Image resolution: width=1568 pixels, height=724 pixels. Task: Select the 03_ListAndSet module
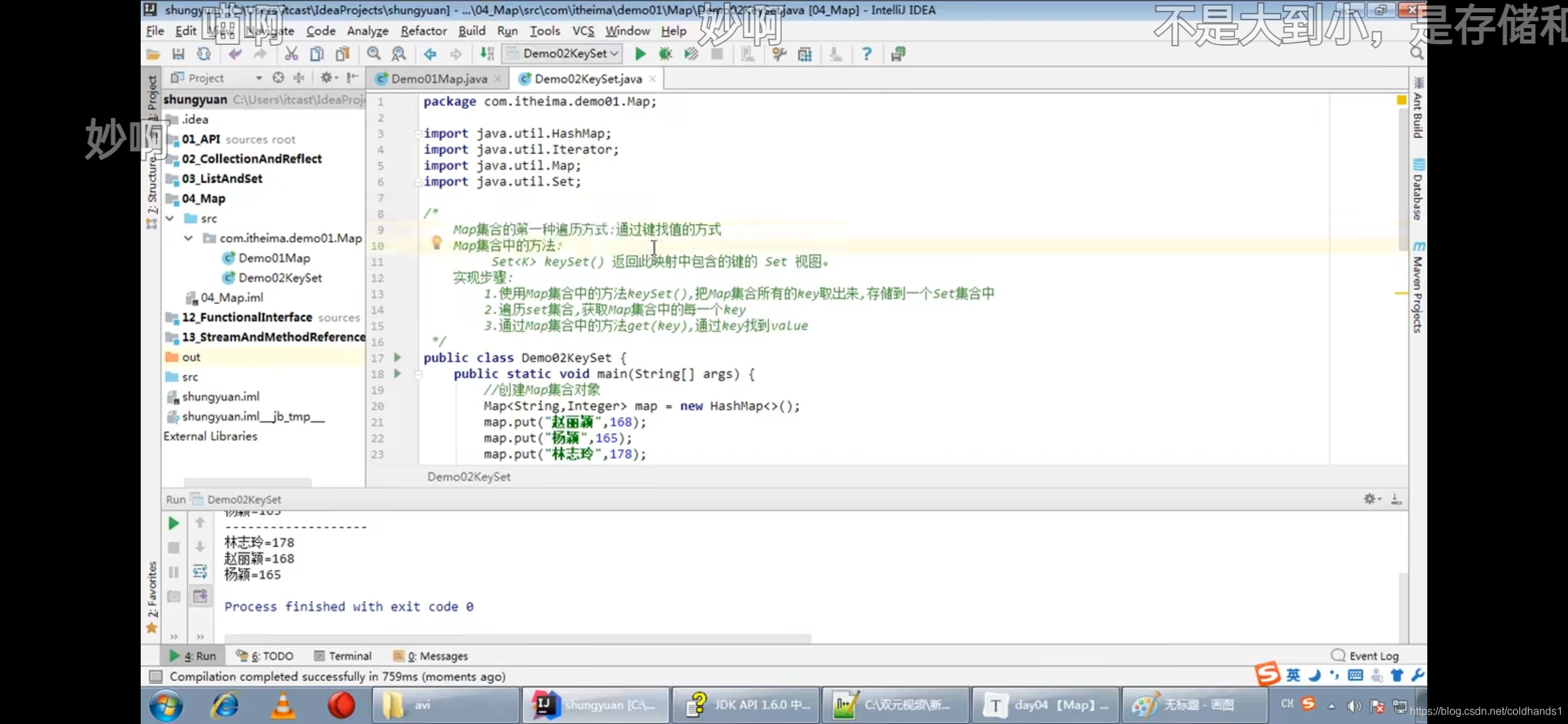click(x=215, y=179)
